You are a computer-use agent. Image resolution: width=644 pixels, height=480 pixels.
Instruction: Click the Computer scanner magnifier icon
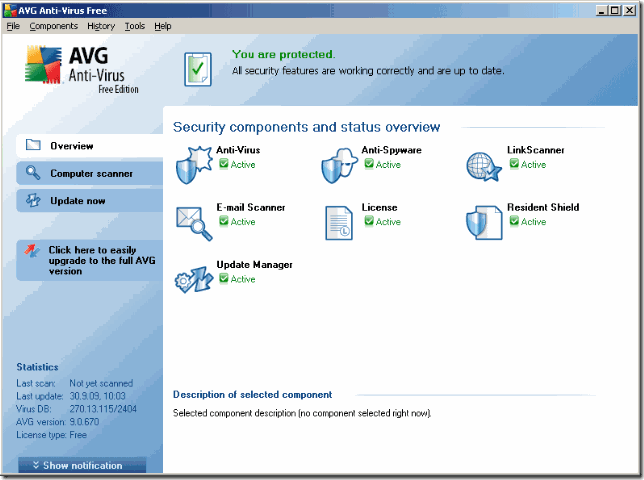pos(33,173)
